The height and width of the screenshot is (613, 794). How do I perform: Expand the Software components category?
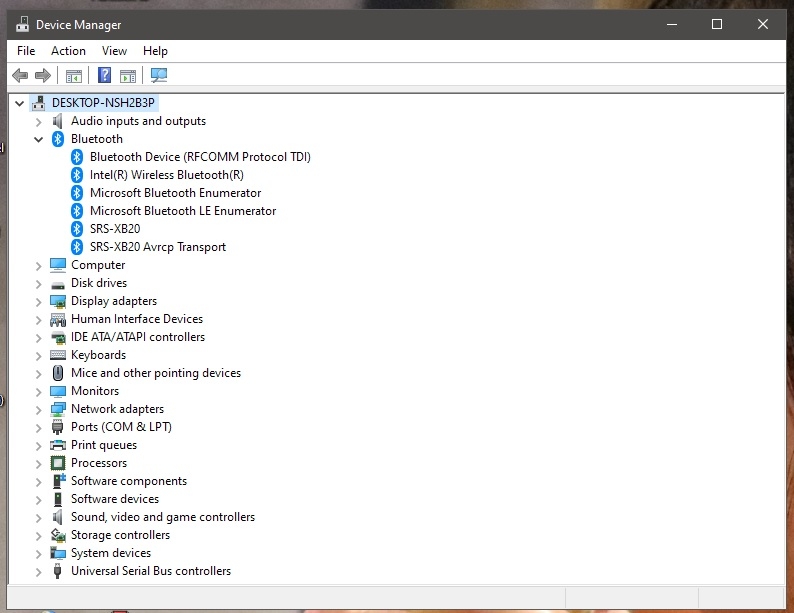[x=38, y=482]
